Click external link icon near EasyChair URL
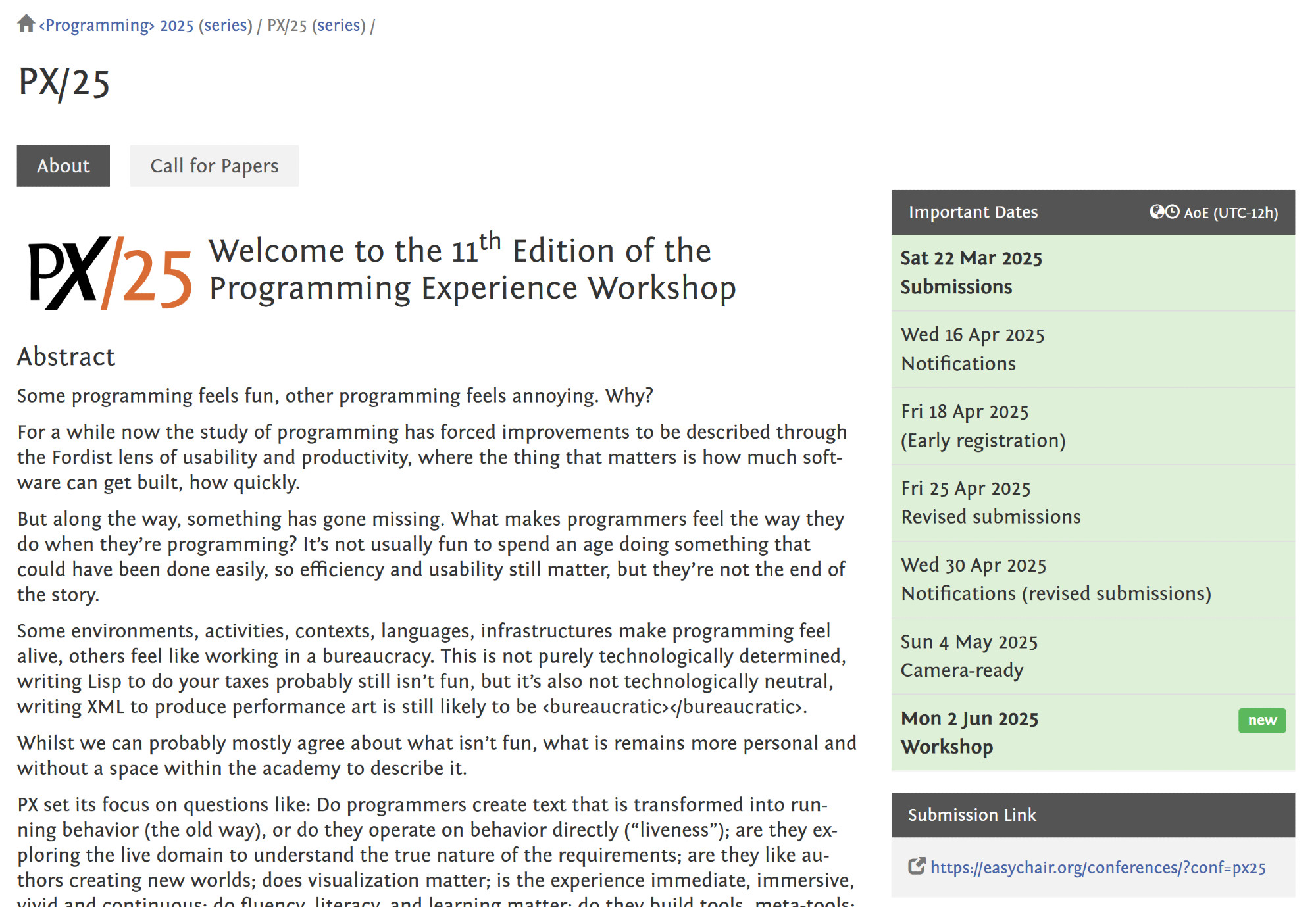Image resolution: width=1316 pixels, height=907 pixels. pos(916,866)
